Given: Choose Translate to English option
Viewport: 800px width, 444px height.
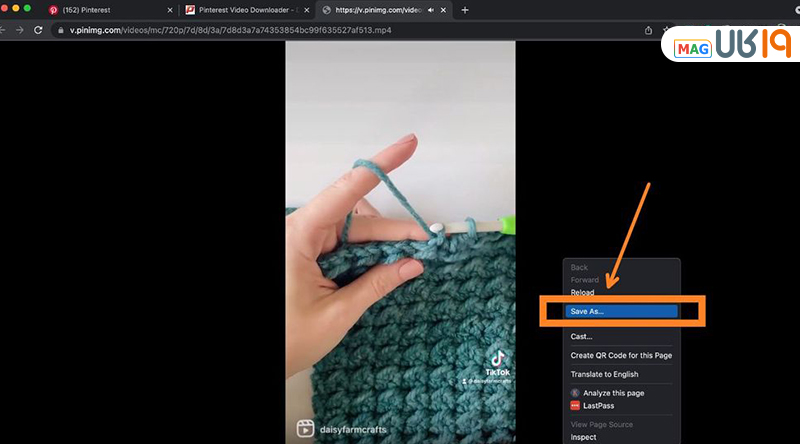Looking at the screenshot, I should tap(604, 374).
